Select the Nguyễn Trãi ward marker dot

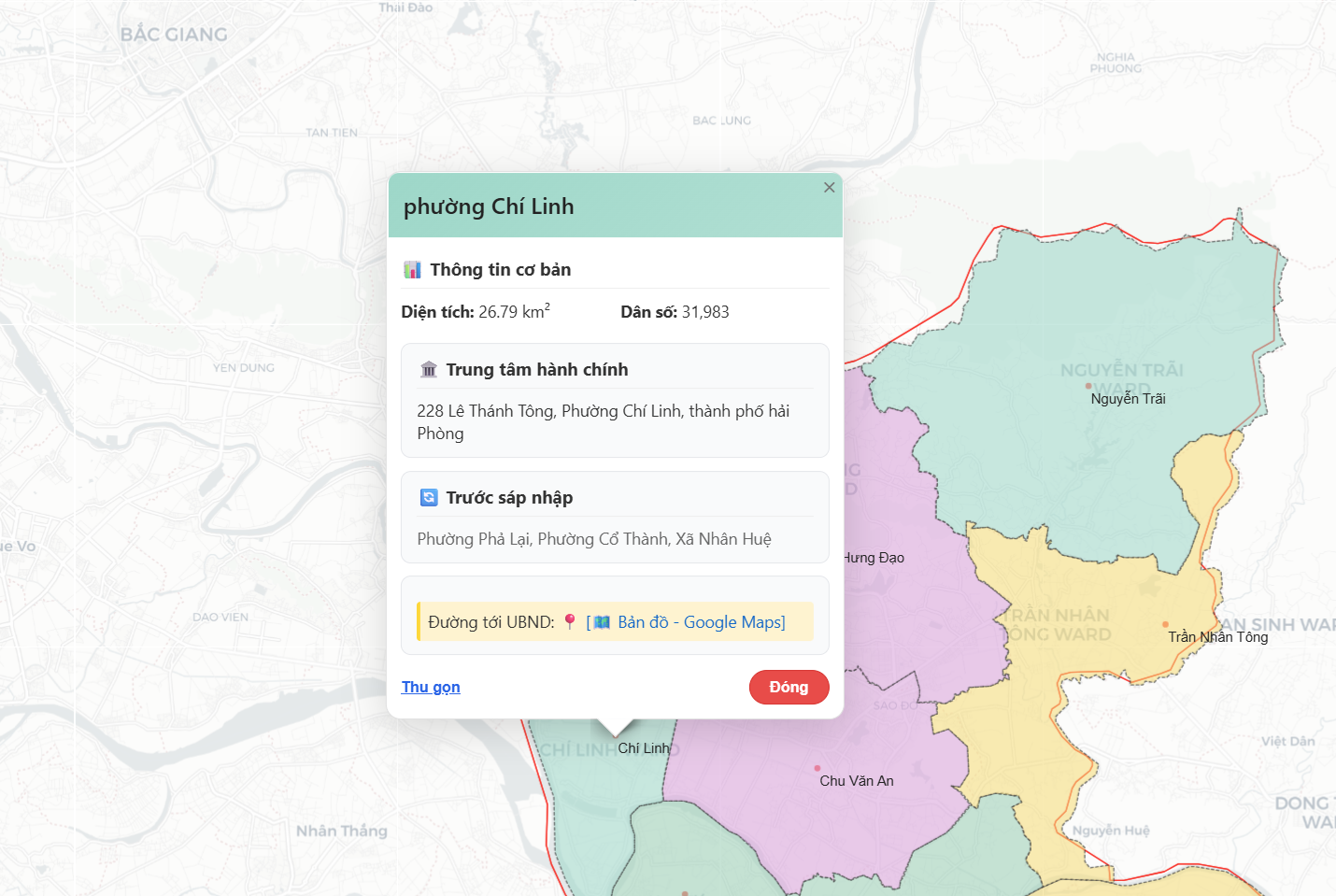pyautogui.click(x=1088, y=386)
